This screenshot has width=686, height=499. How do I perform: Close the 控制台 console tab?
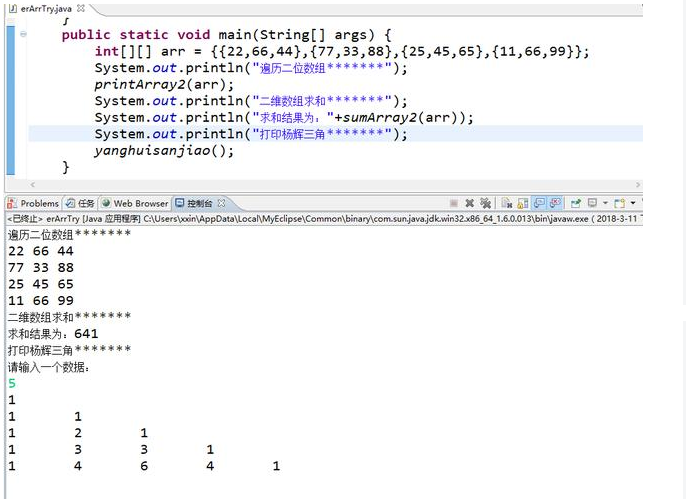221,203
